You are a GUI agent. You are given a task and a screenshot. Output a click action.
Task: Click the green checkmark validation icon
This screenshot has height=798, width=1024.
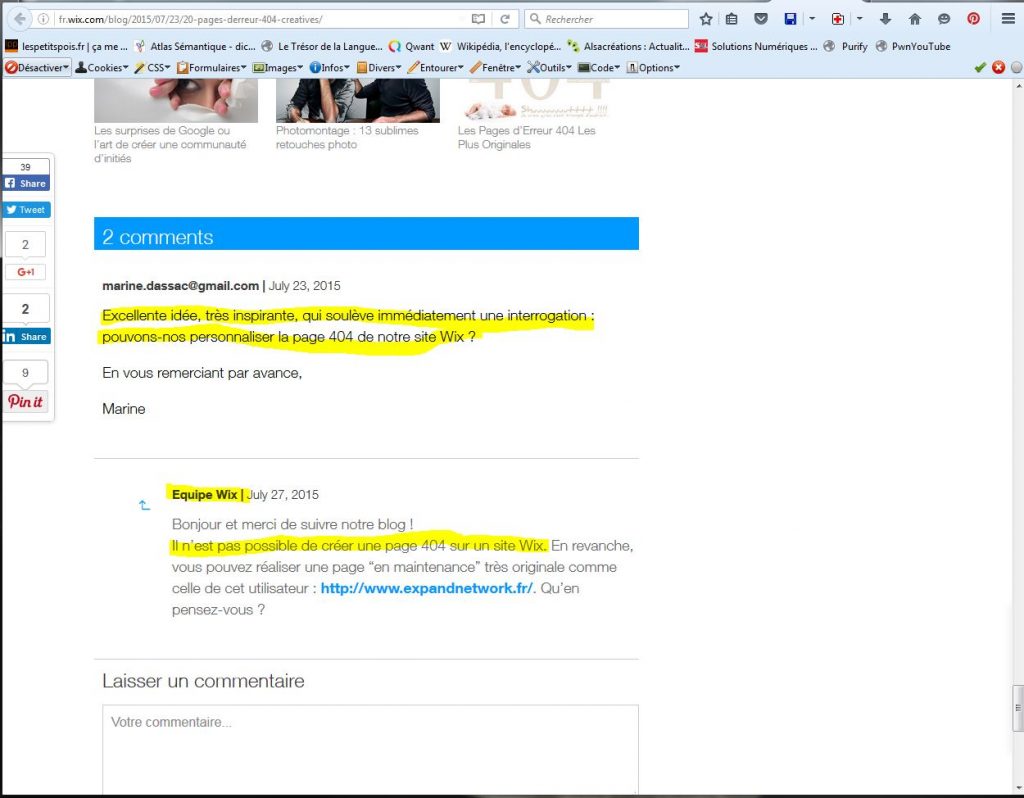point(980,67)
